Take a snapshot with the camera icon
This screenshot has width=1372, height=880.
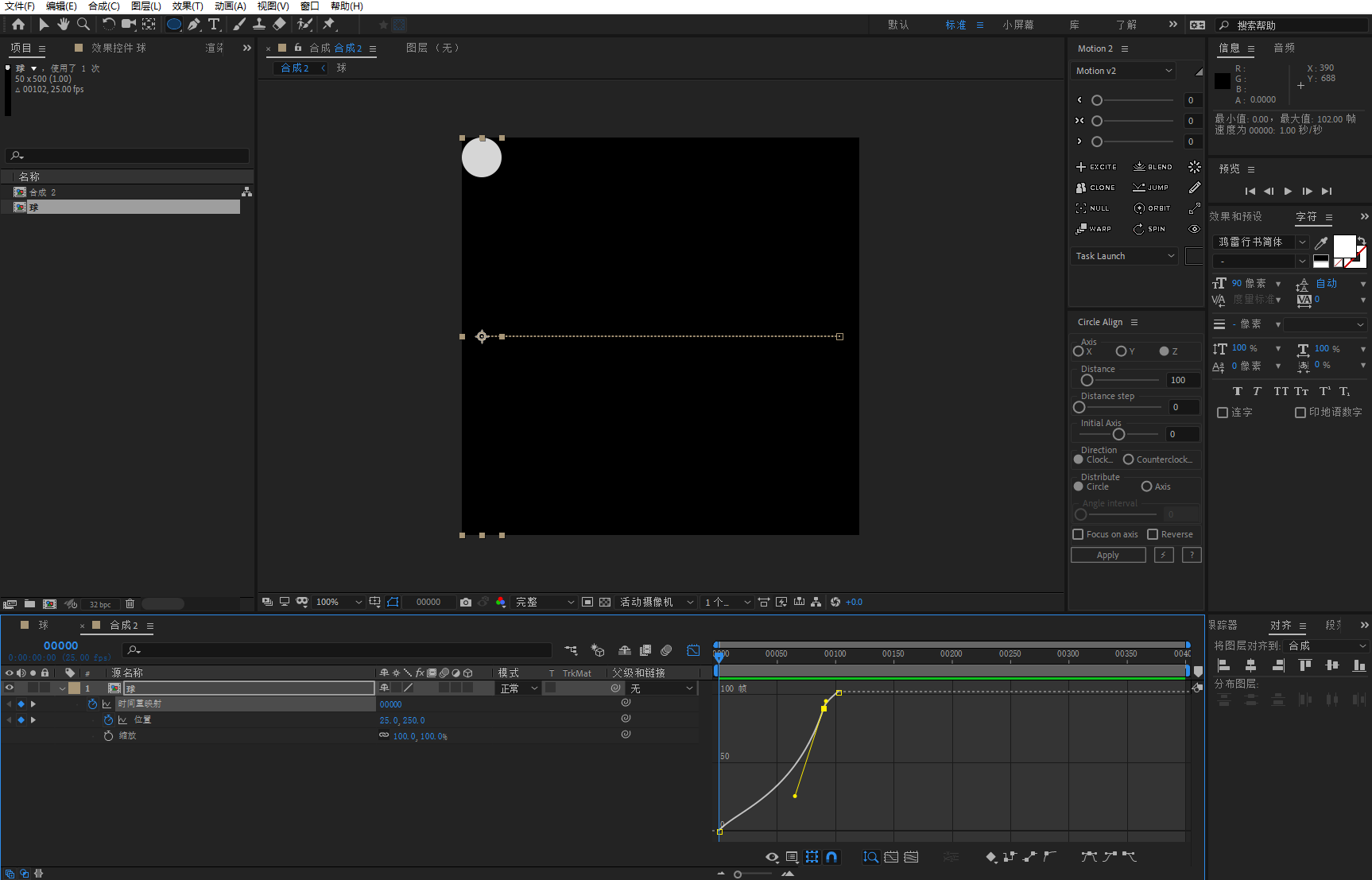point(466,603)
